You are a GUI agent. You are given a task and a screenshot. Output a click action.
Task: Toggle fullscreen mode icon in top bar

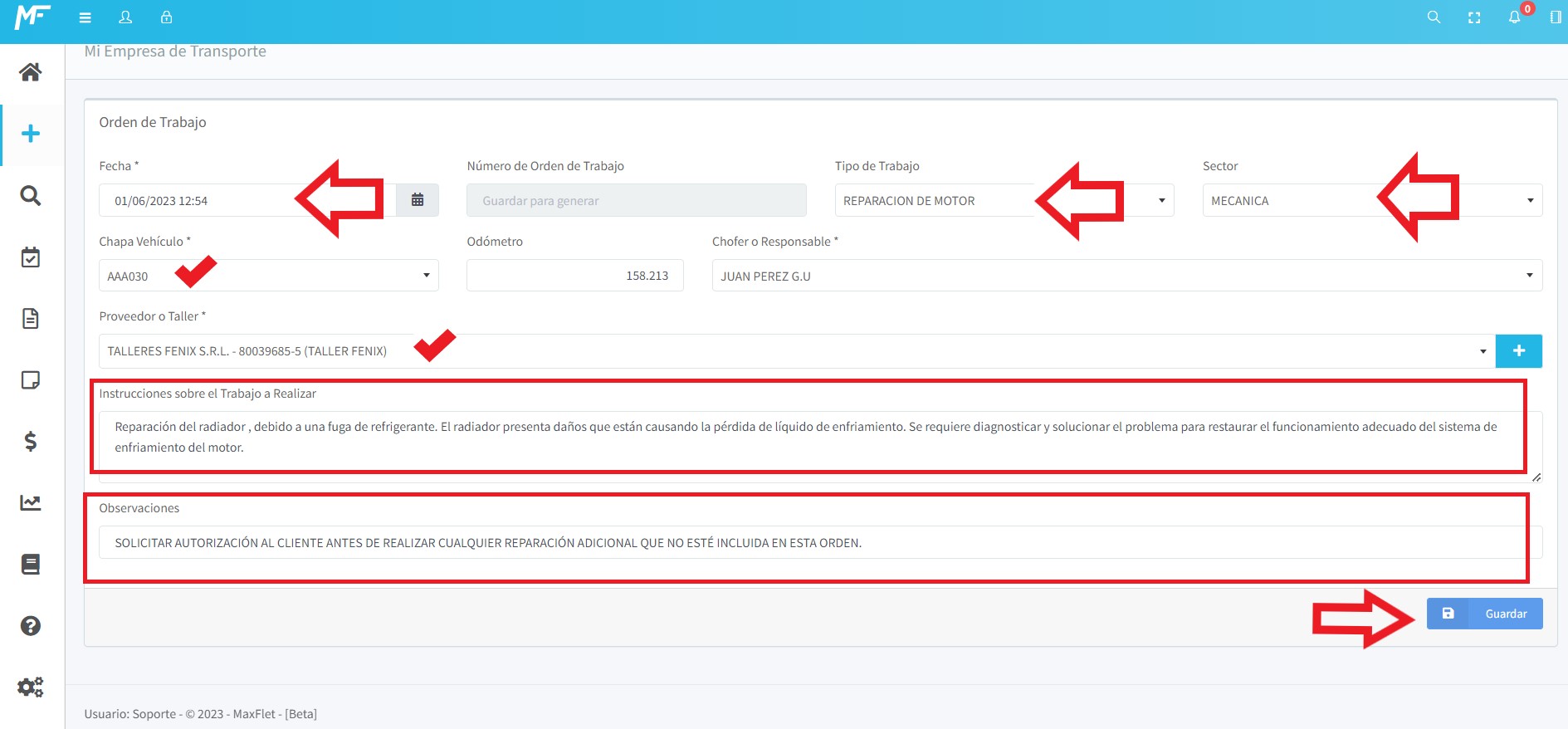(x=1474, y=17)
